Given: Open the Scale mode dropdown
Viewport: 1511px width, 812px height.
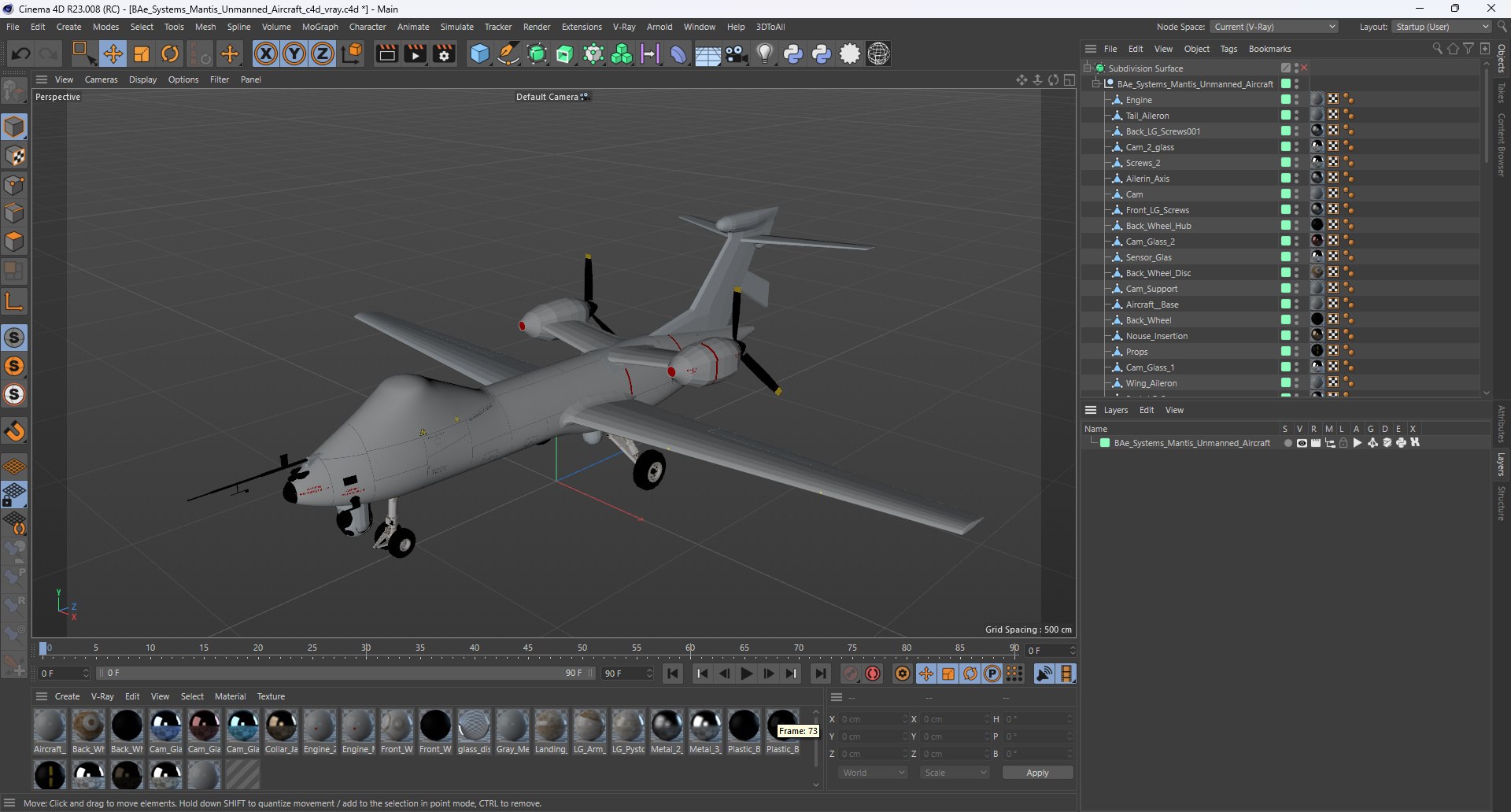Looking at the screenshot, I should pos(955,773).
